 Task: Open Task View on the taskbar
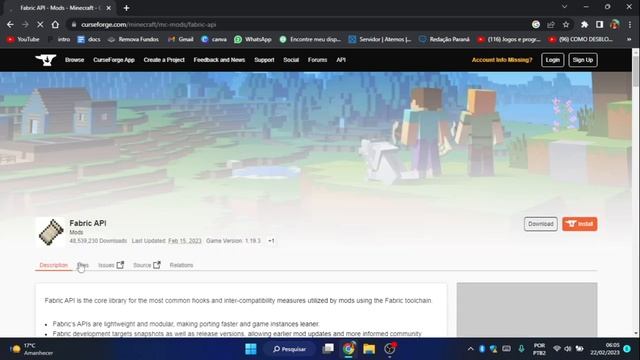pyautogui.click(x=328, y=349)
